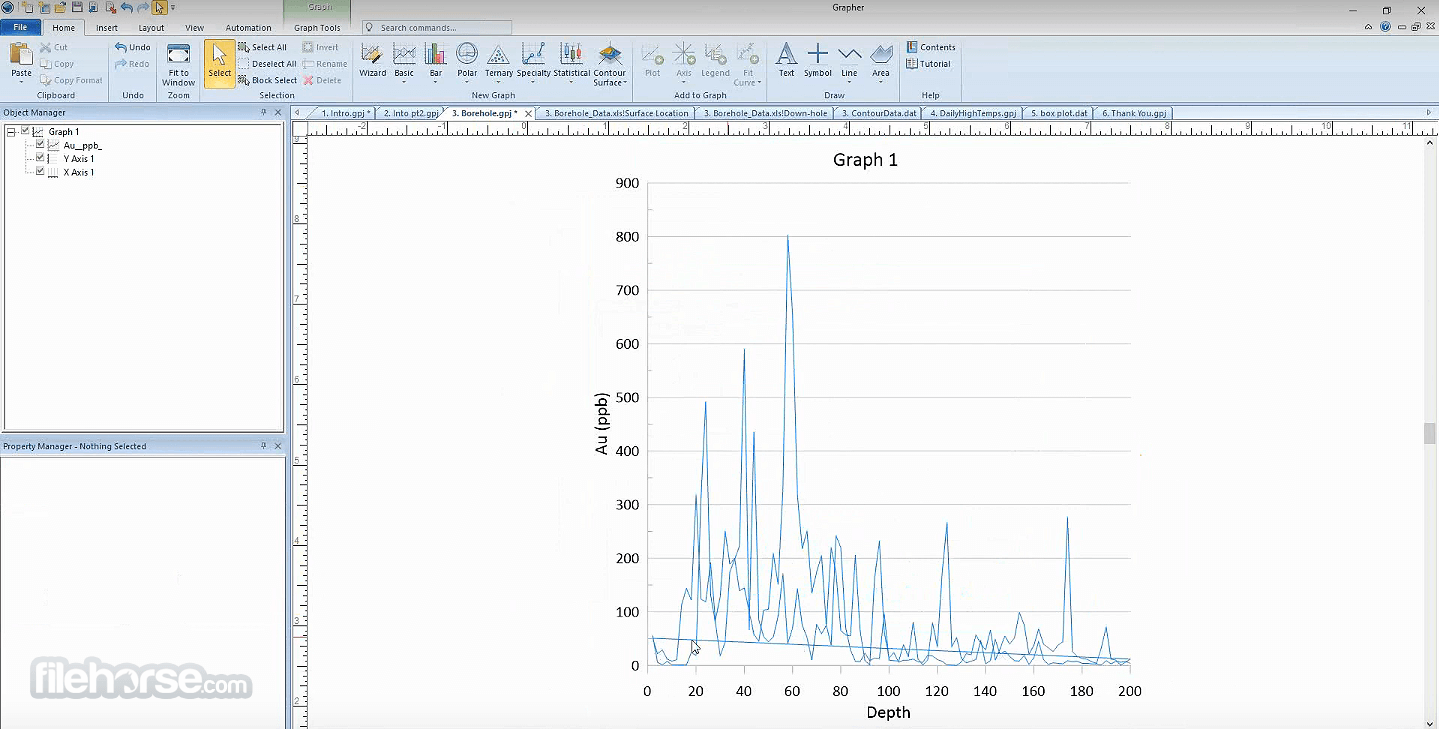Screen dimensions: 1439x729
Task: Click the Block Select button
Action: 267,80
